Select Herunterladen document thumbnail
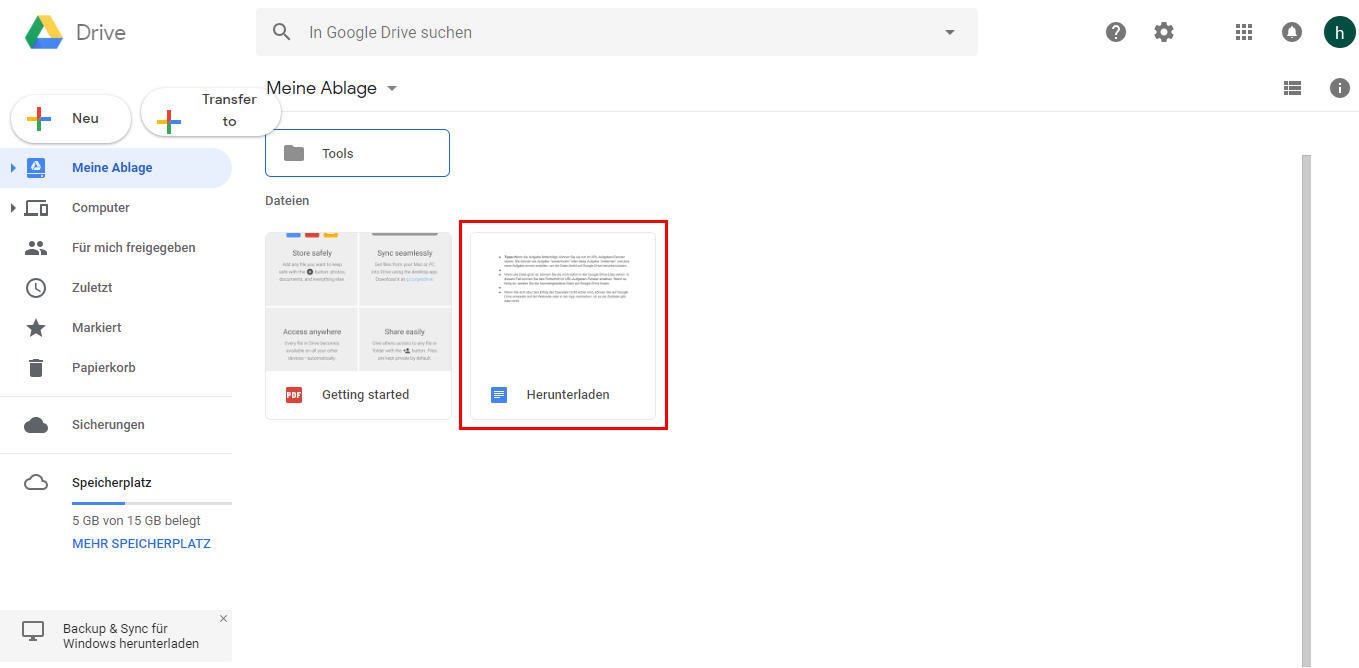Viewport: 1359px width, 668px height. click(563, 301)
